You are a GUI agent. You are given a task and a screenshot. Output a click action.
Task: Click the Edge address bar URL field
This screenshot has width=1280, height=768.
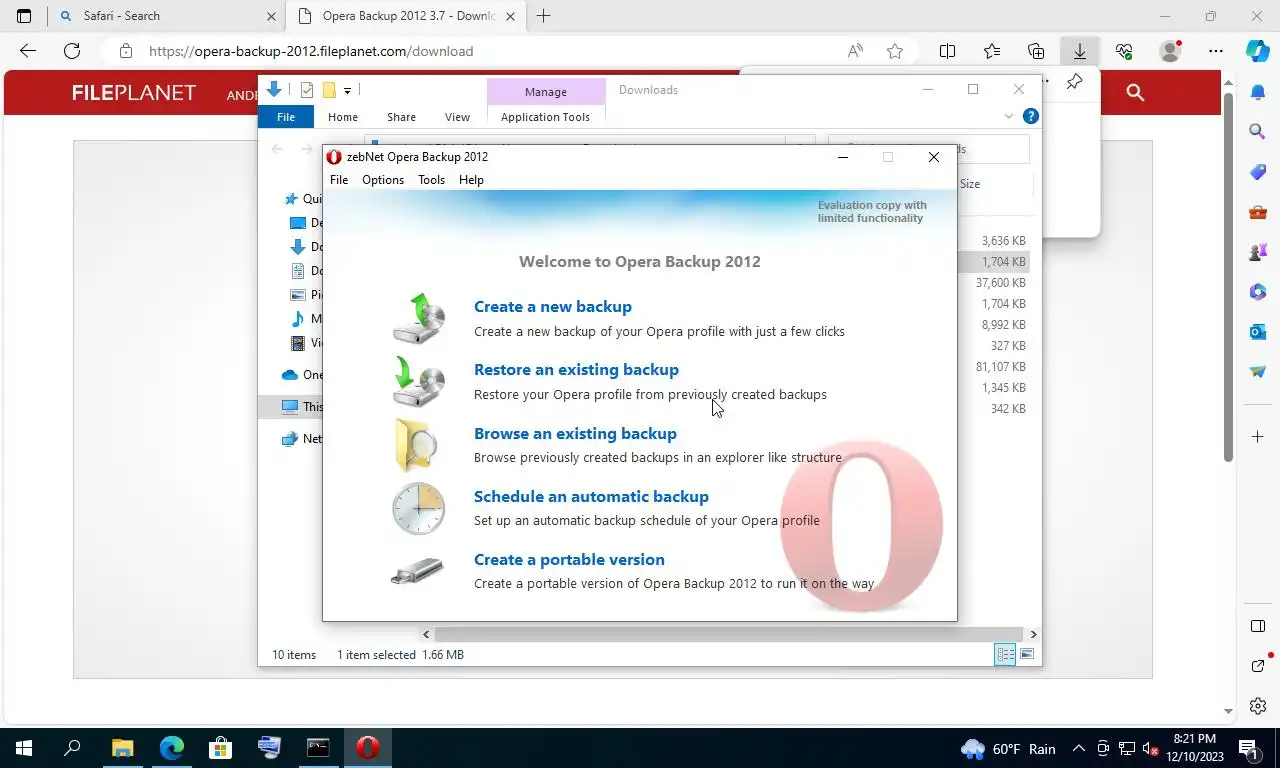coord(490,51)
